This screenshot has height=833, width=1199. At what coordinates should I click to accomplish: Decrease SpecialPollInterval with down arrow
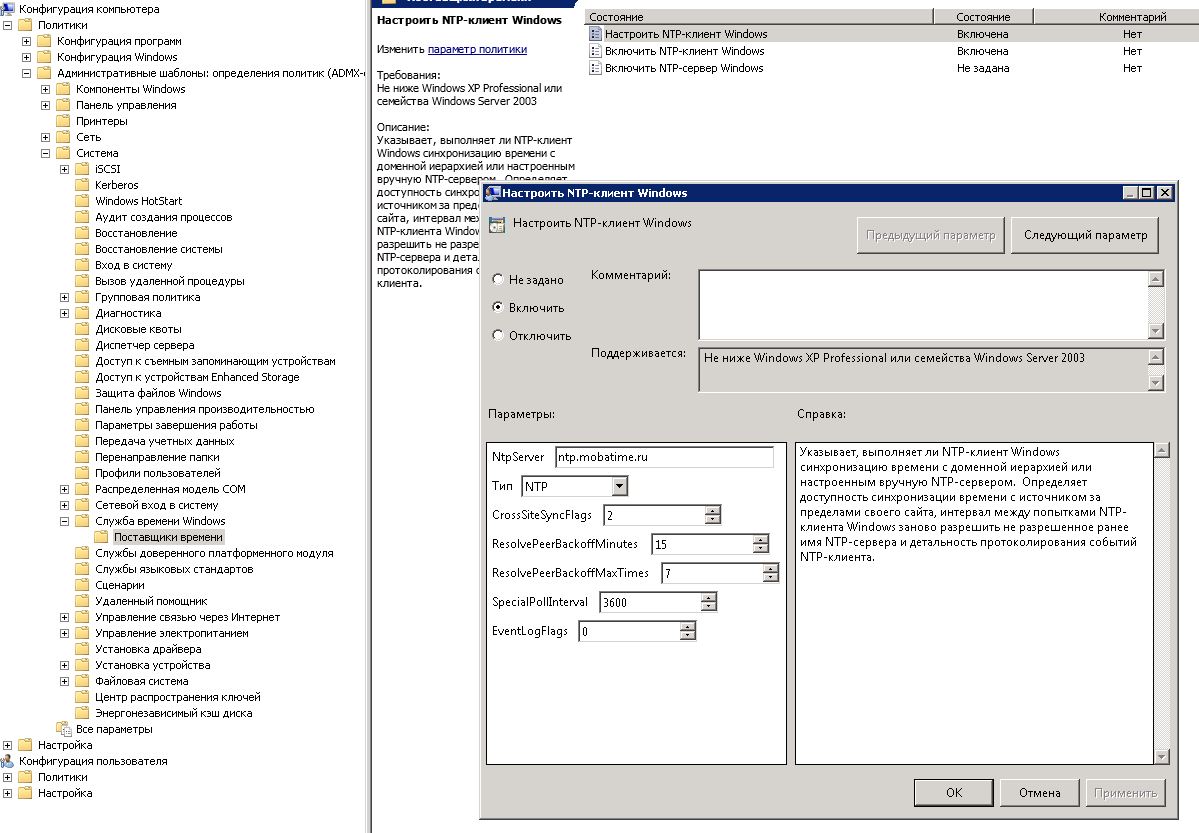point(709,607)
